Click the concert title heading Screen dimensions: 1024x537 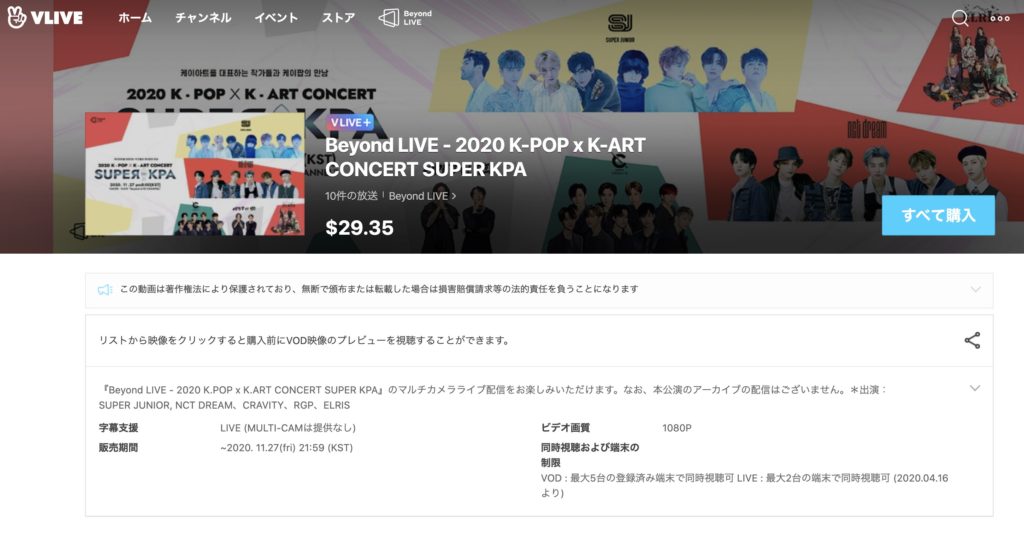pyautogui.click(x=485, y=157)
